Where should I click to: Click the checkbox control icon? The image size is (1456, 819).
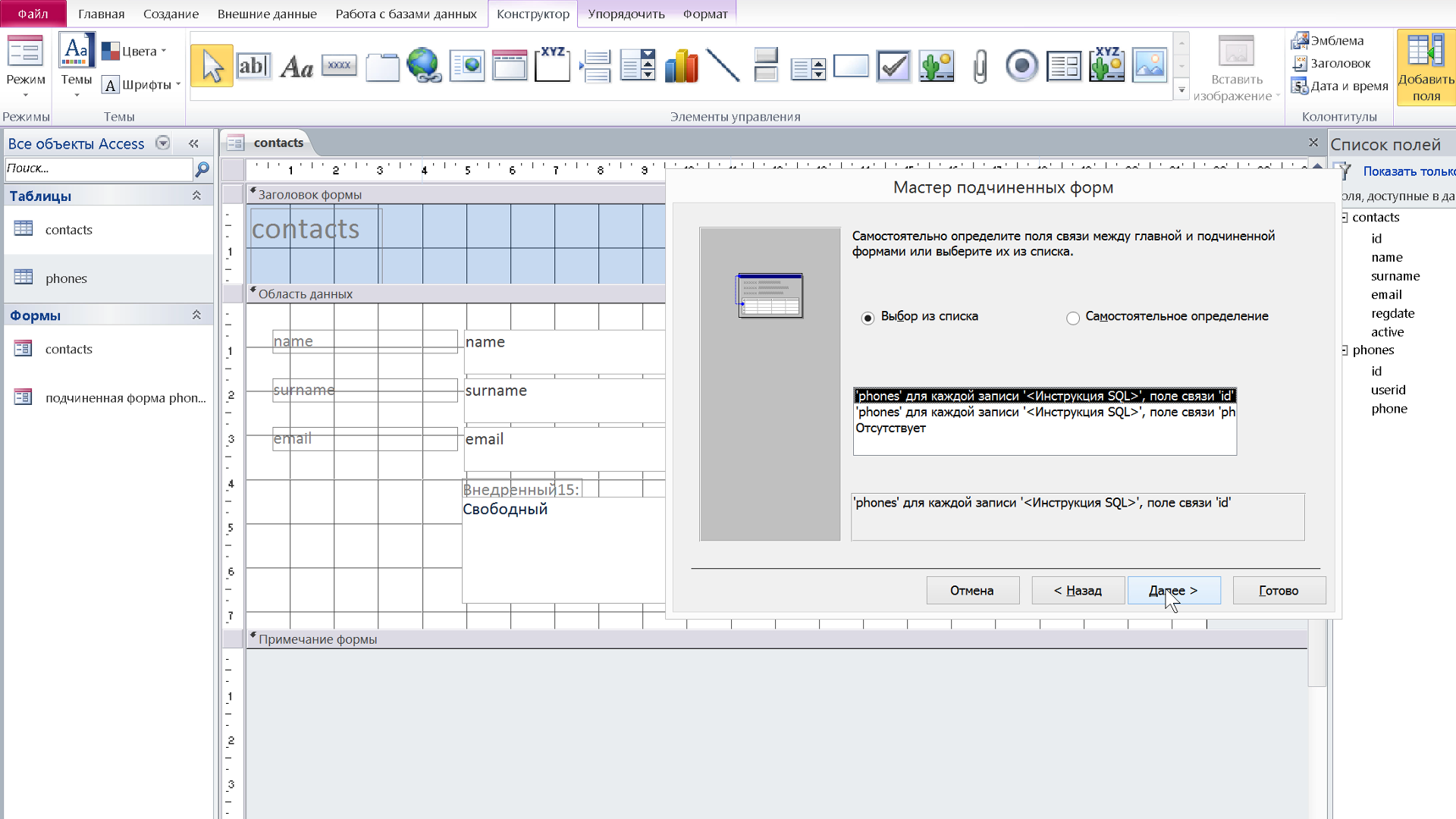click(893, 65)
